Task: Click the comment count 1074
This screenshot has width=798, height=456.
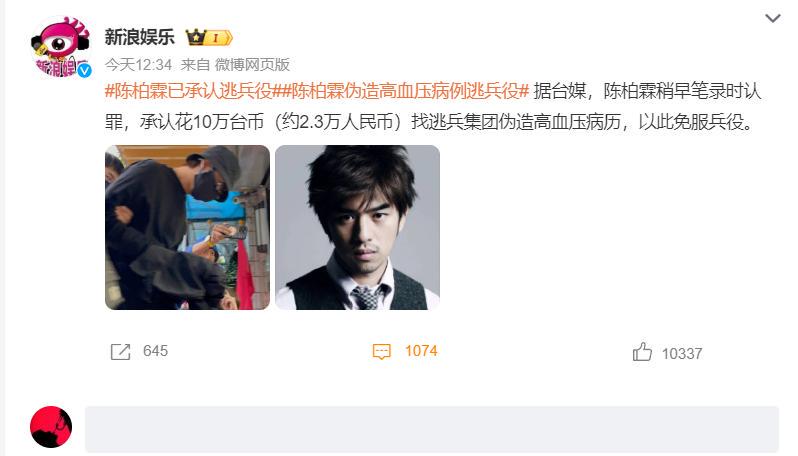Action: tap(421, 351)
